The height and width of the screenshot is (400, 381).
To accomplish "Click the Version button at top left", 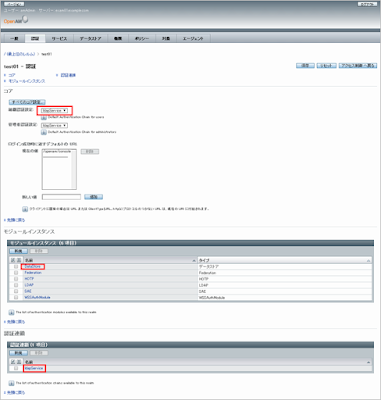I will click(x=14, y=4).
